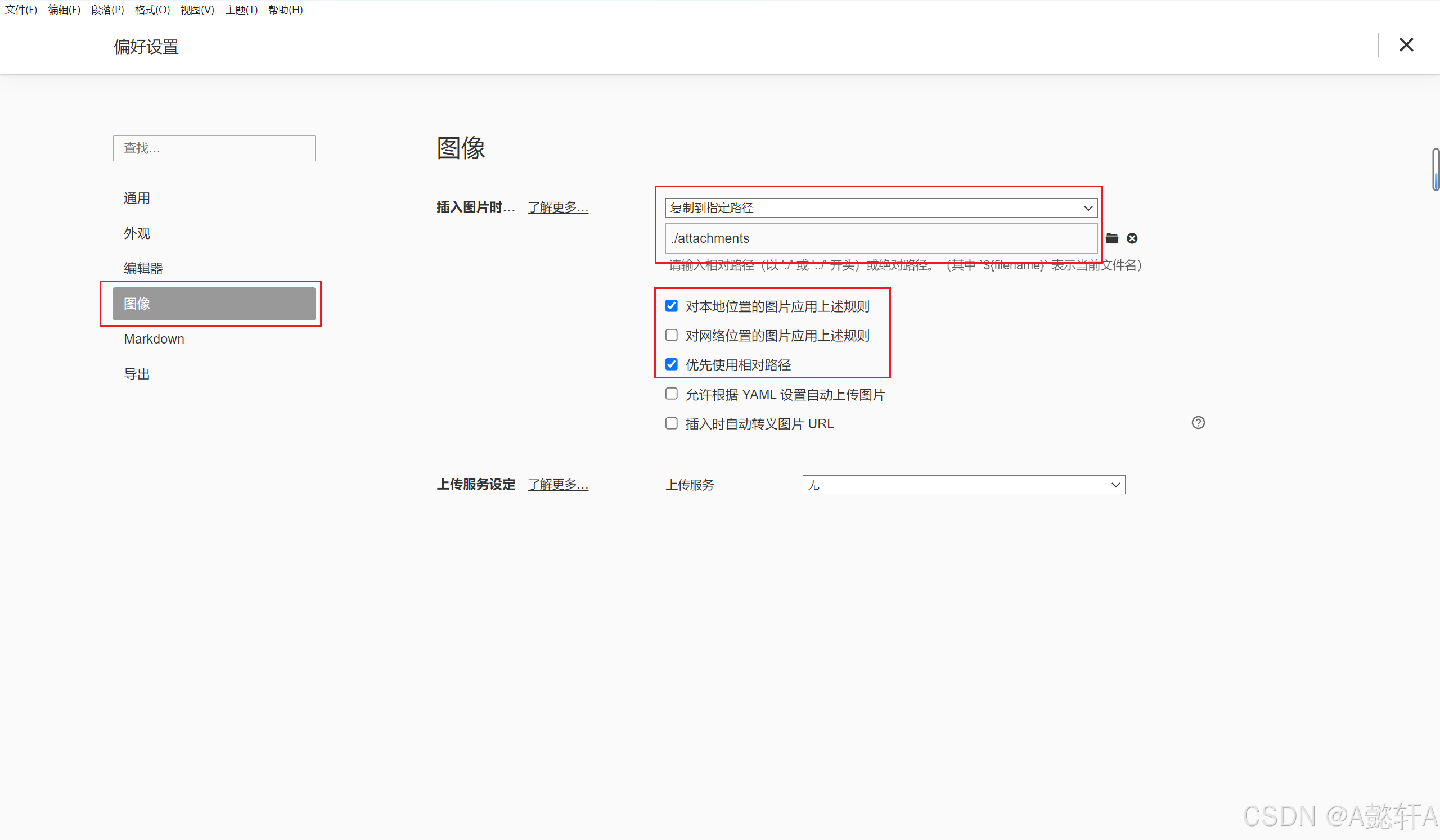
Task: Open the 帮助(H) menu
Action: point(285,10)
